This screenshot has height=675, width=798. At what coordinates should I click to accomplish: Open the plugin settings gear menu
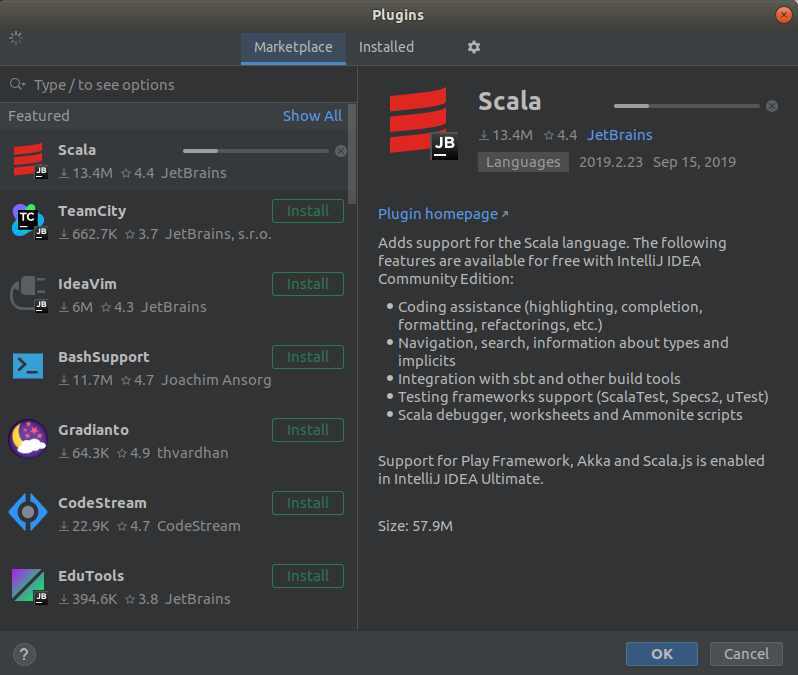coord(474,47)
